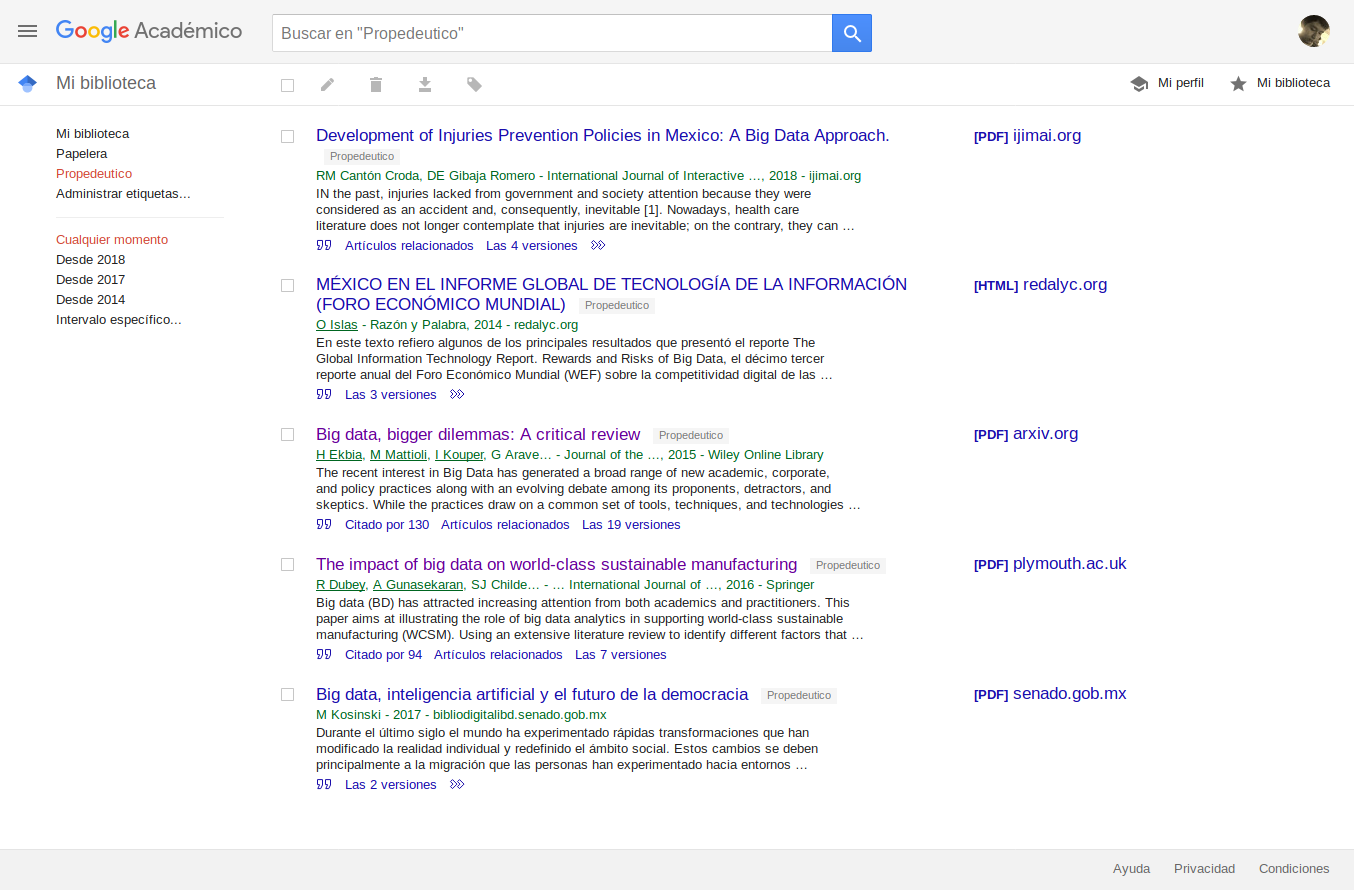Open Intervalo específico... date range option
Image resolution: width=1354 pixels, height=890 pixels.
tap(119, 319)
